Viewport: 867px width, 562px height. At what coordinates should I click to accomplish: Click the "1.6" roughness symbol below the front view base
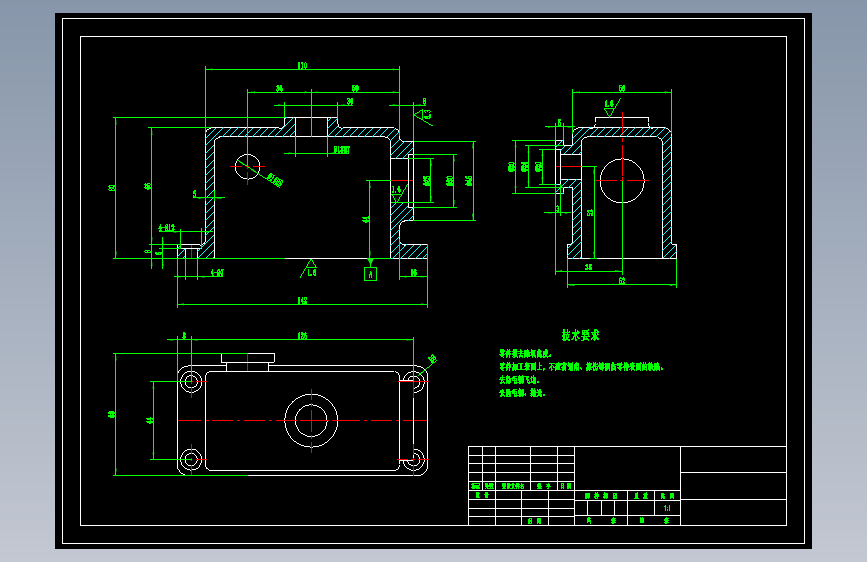(309, 269)
